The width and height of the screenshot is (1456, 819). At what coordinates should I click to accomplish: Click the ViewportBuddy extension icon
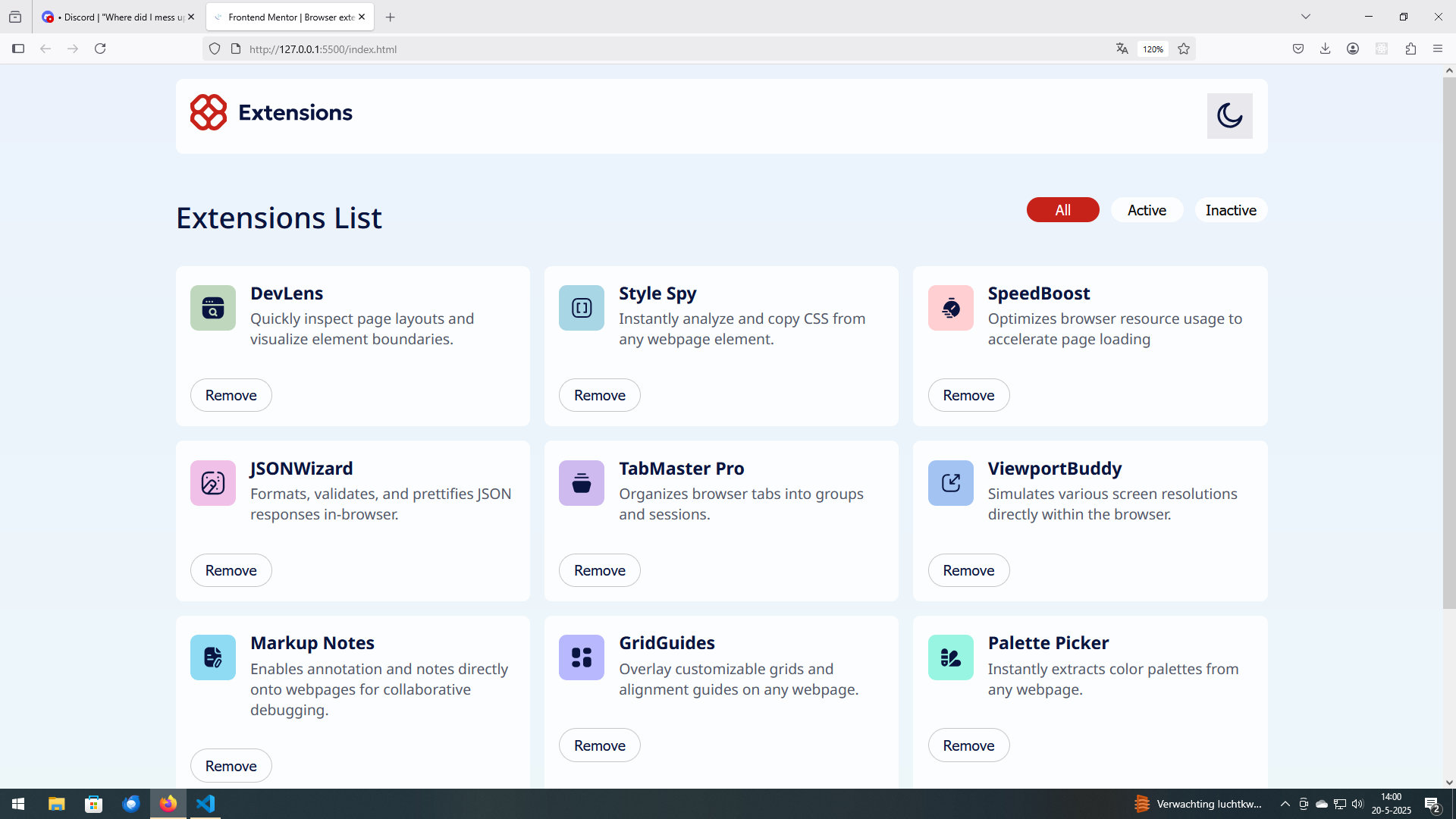950,483
